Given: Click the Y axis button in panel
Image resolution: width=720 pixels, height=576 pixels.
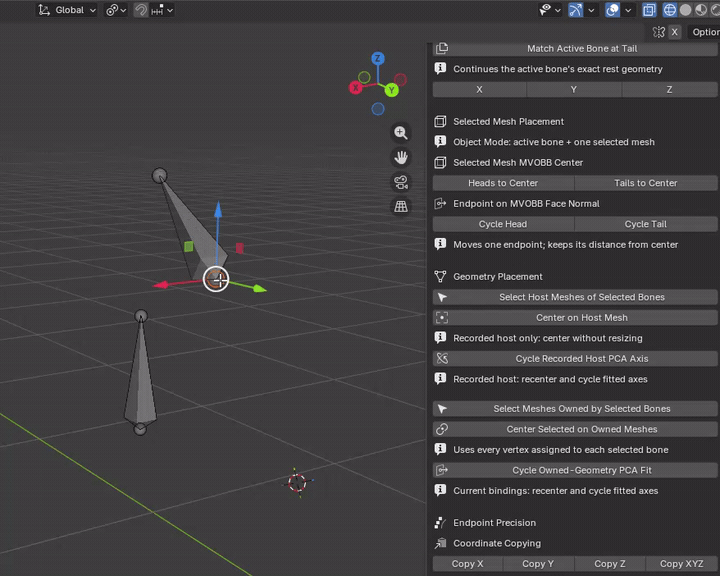Looking at the screenshot, I should point(574,90).
